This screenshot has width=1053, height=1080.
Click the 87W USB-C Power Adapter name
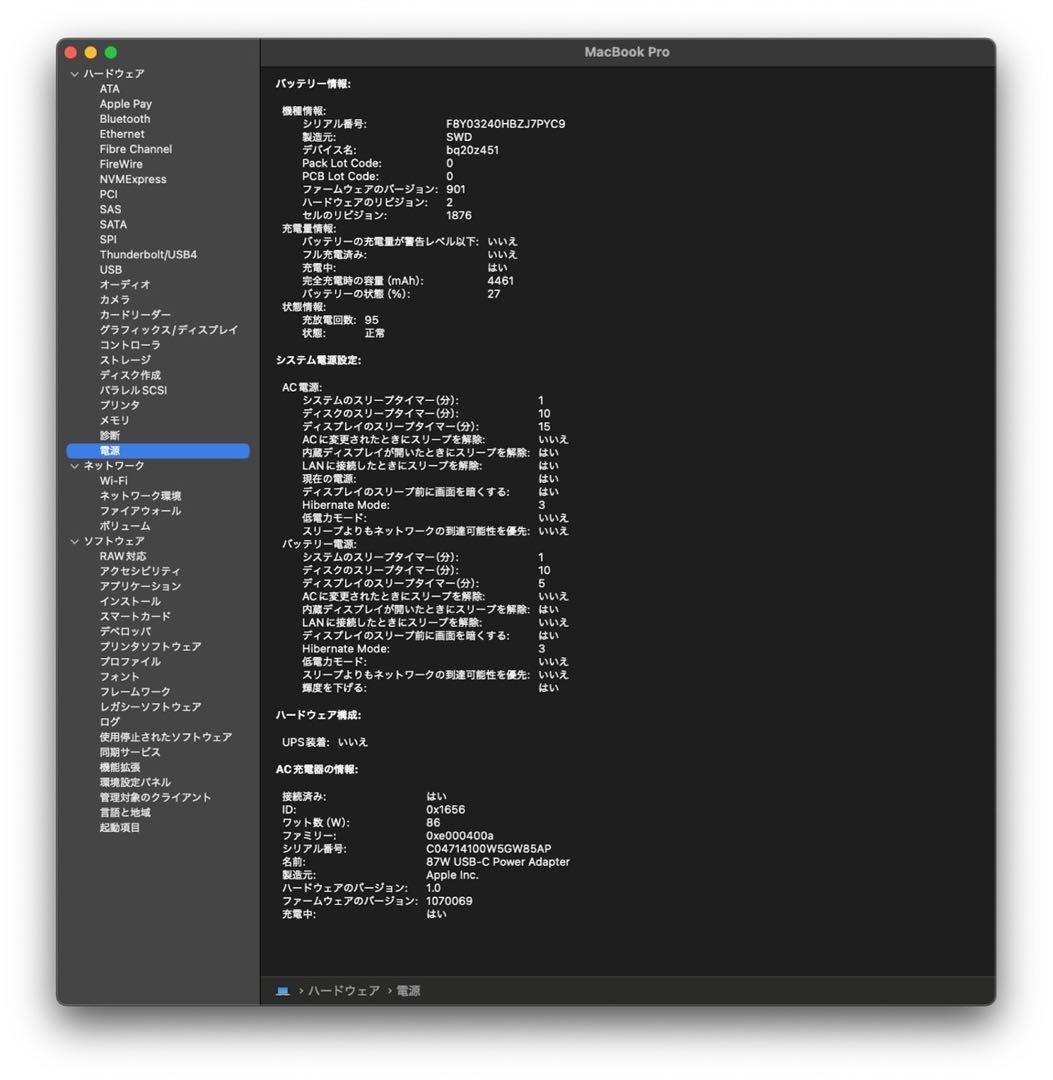(x=498, y=862)
